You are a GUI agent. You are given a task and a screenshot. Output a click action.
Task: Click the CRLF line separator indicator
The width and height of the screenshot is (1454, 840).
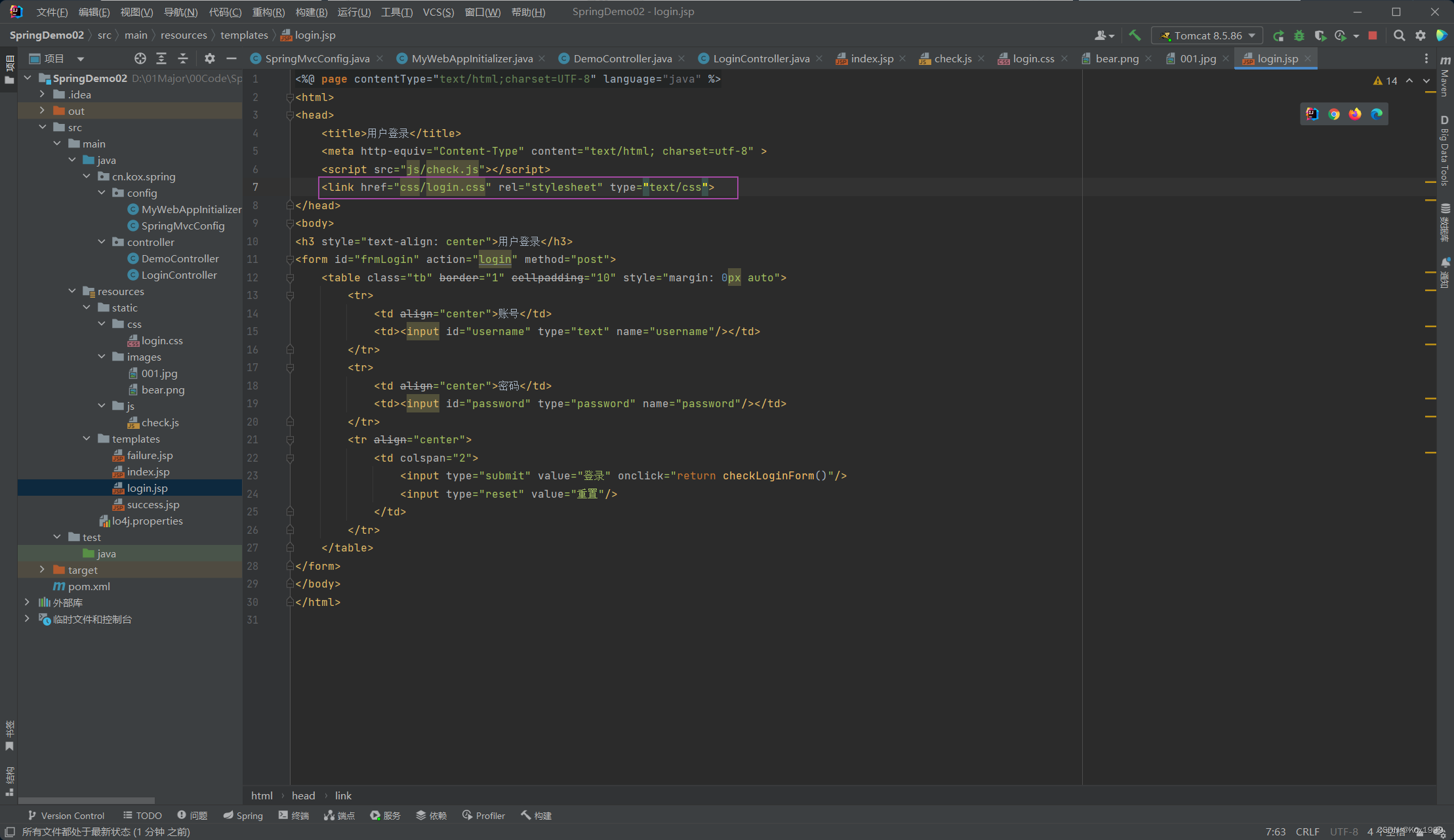tap(1307, 831)
